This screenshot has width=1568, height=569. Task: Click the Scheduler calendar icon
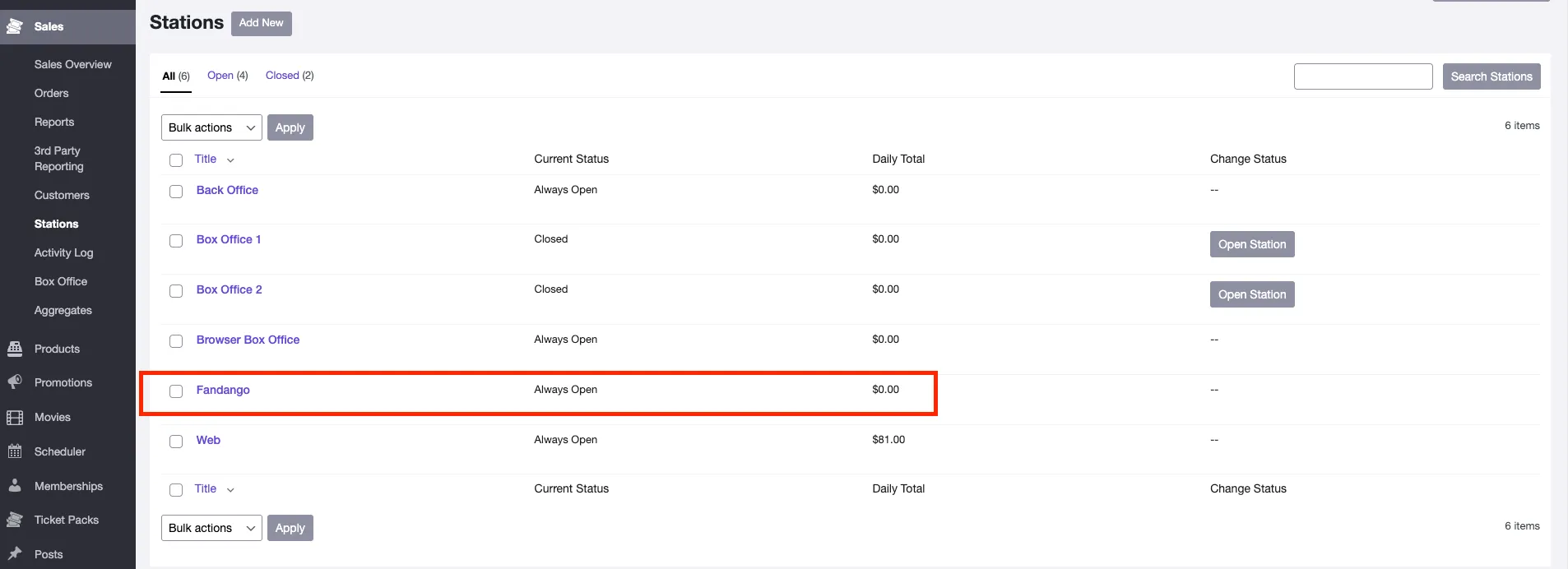coord(15,451)
